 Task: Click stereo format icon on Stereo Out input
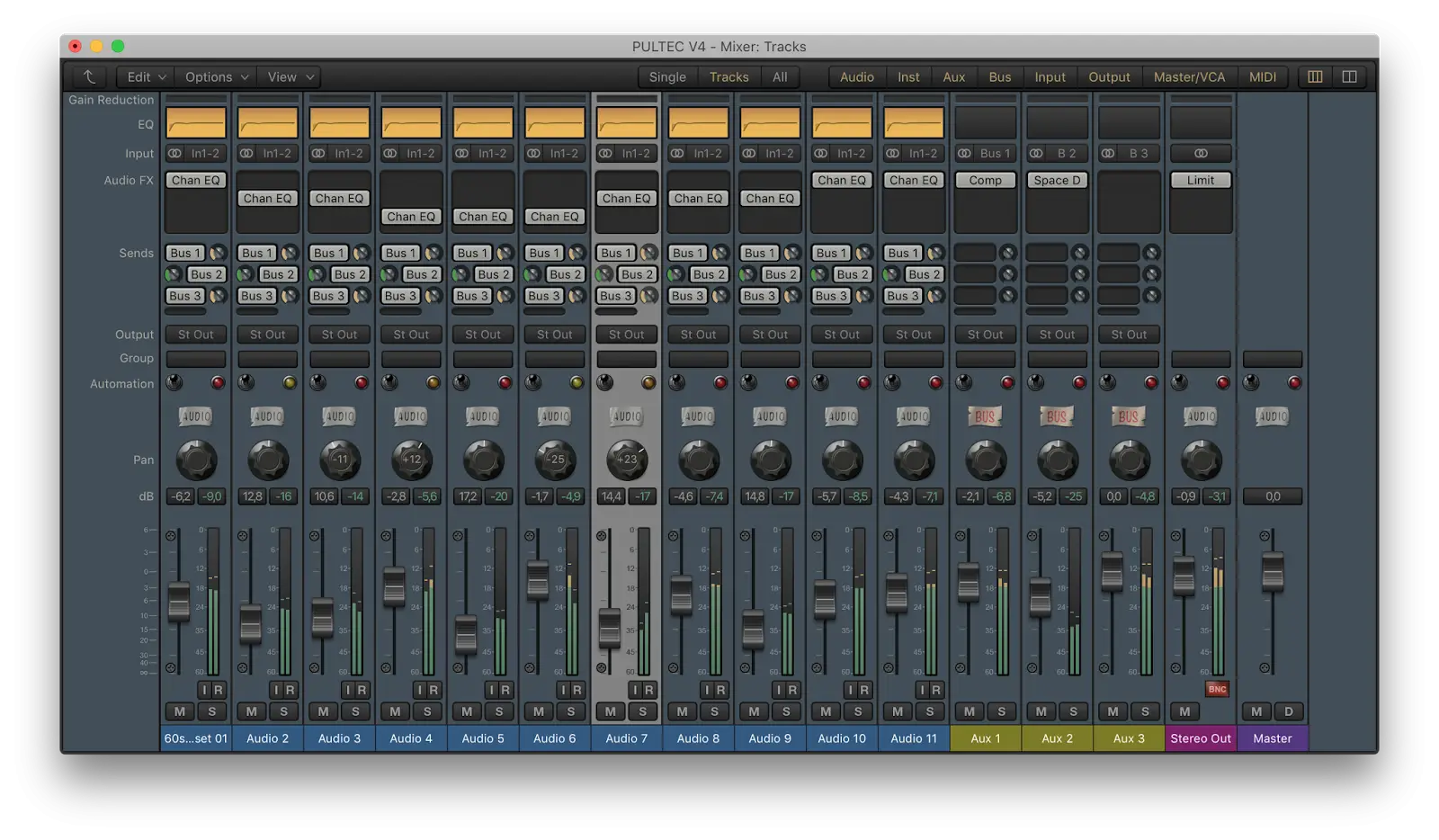click(x=1201, y=153)
